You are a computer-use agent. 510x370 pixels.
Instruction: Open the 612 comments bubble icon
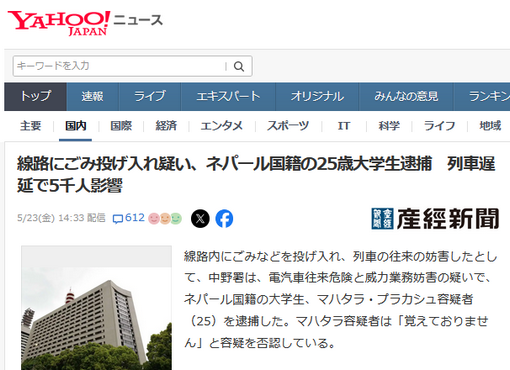point(118,219)
